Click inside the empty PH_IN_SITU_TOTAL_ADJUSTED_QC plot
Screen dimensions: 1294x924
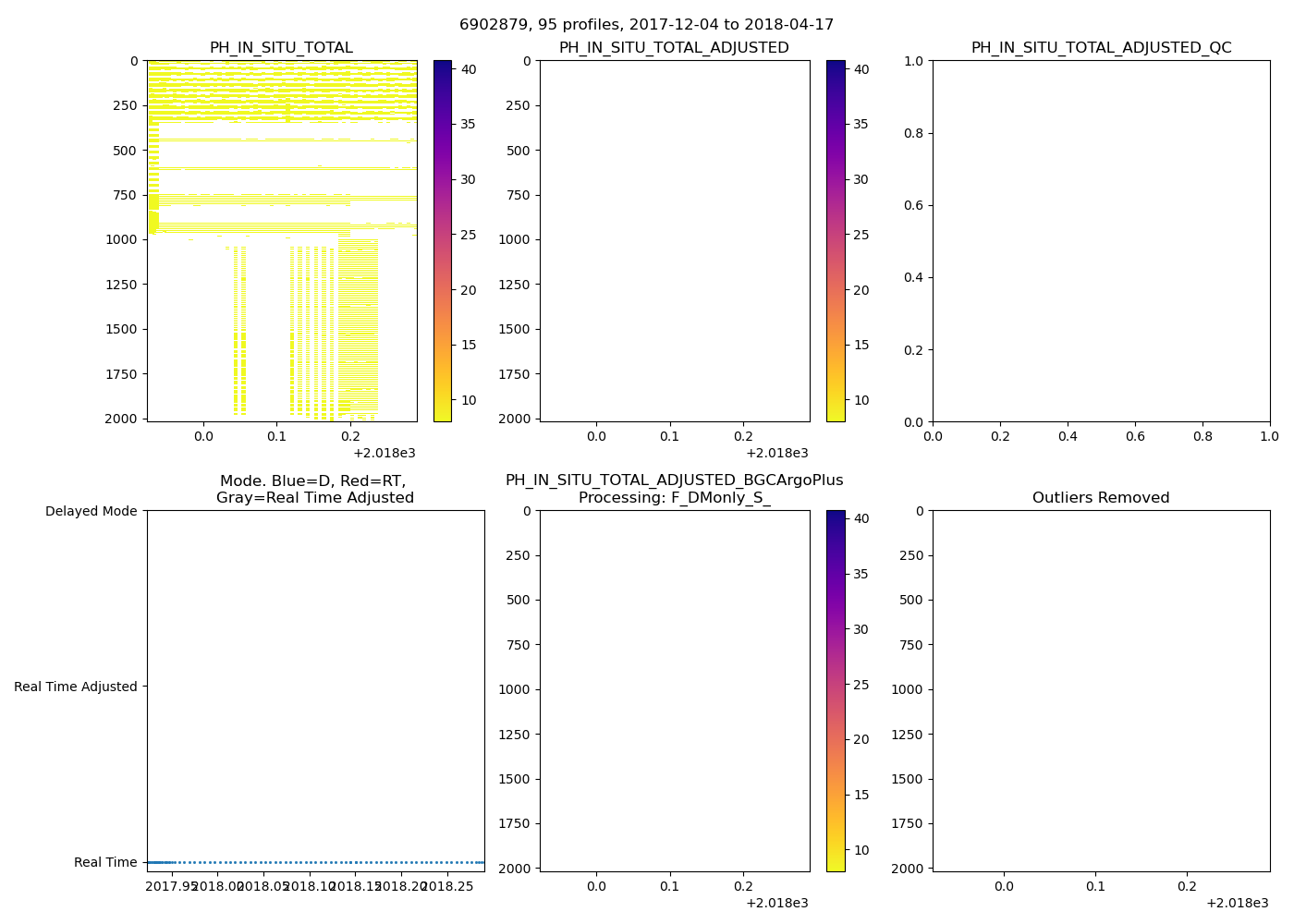pos(1101,240)
